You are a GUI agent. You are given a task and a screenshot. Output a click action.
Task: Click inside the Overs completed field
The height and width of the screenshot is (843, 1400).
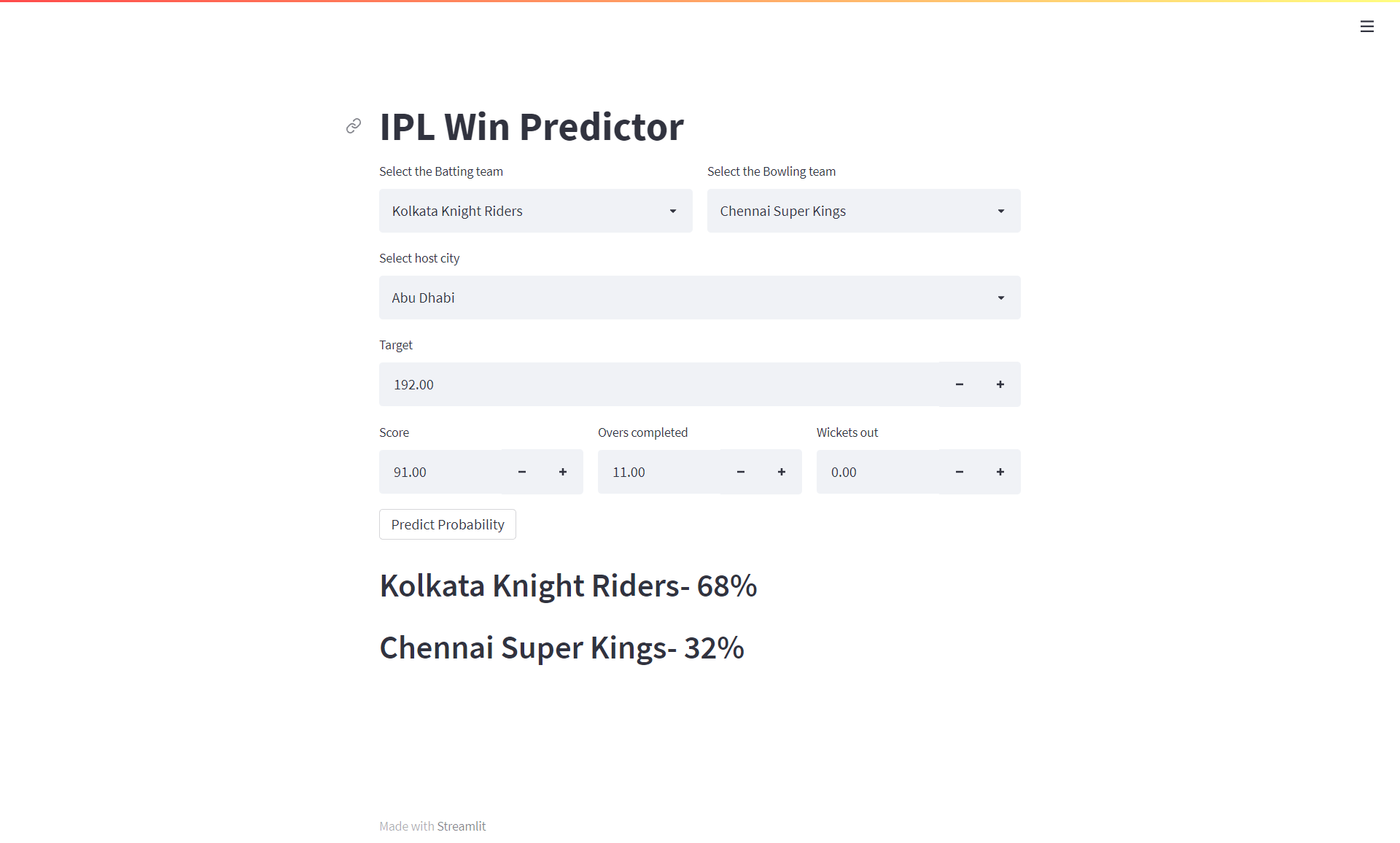[x=656, y=472]
